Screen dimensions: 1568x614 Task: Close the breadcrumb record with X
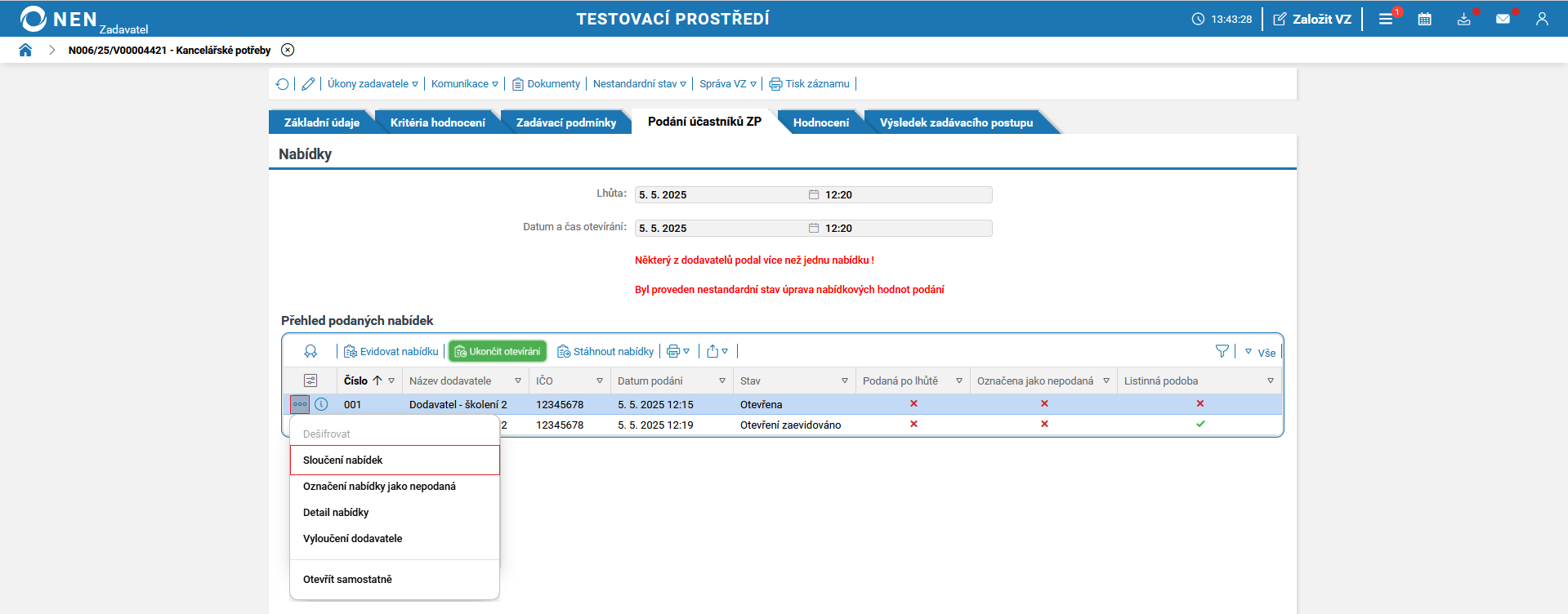pyautogui.click(x=288, y=50)
